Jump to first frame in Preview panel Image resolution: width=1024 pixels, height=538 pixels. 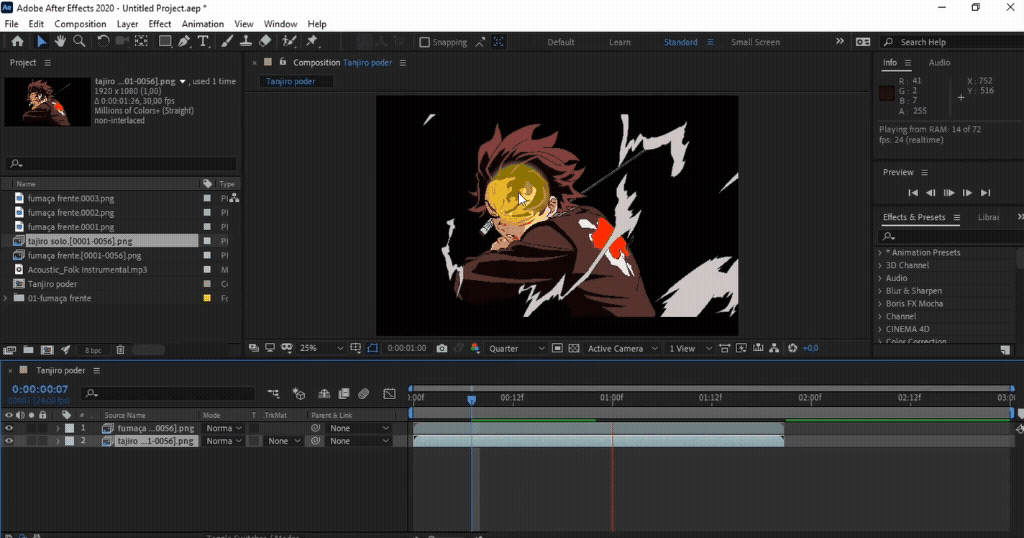tap(913, 193)
